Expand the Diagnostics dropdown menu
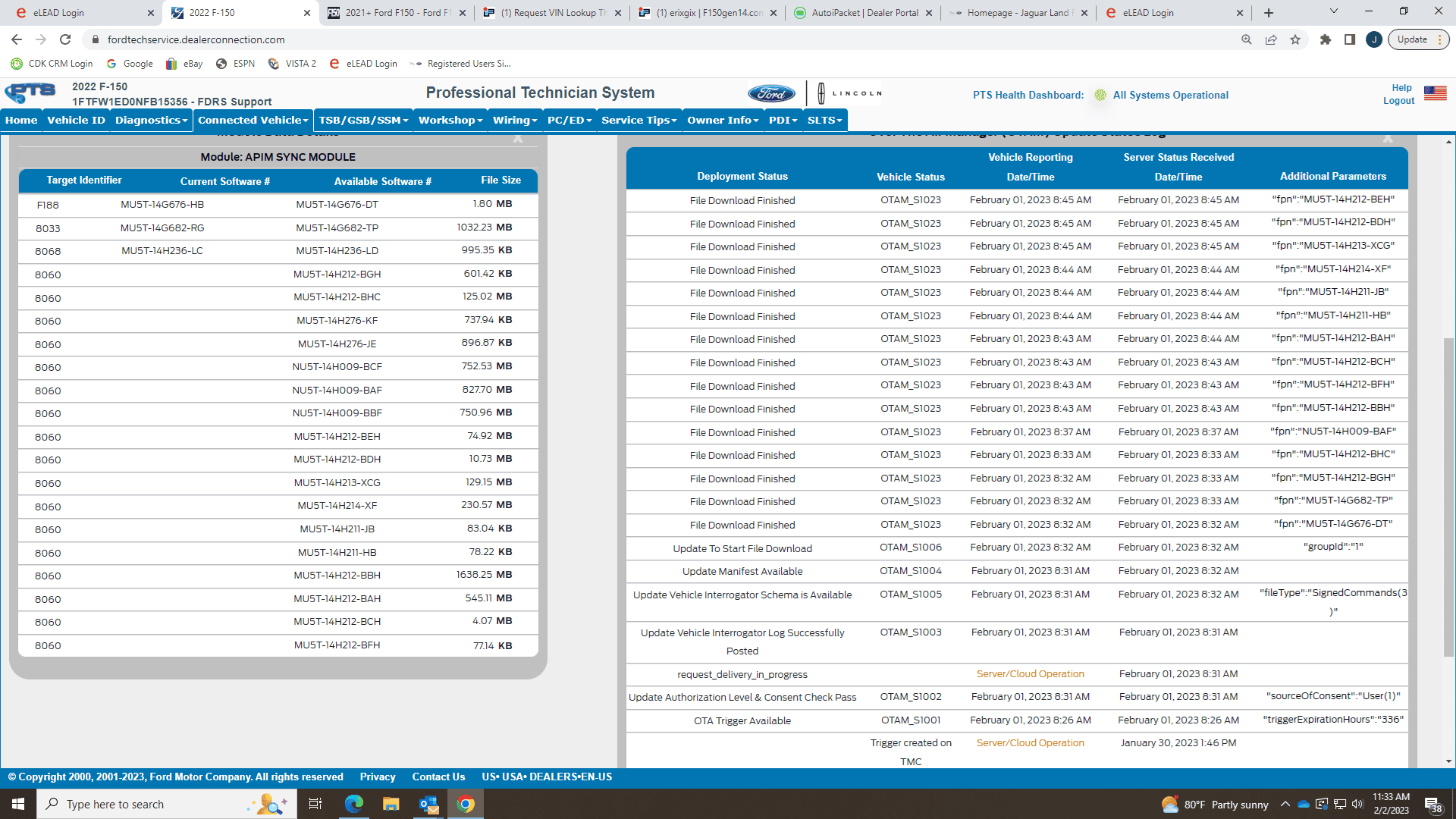The height and width of the screenshot is (819, 1456). [x=151, y=120]
